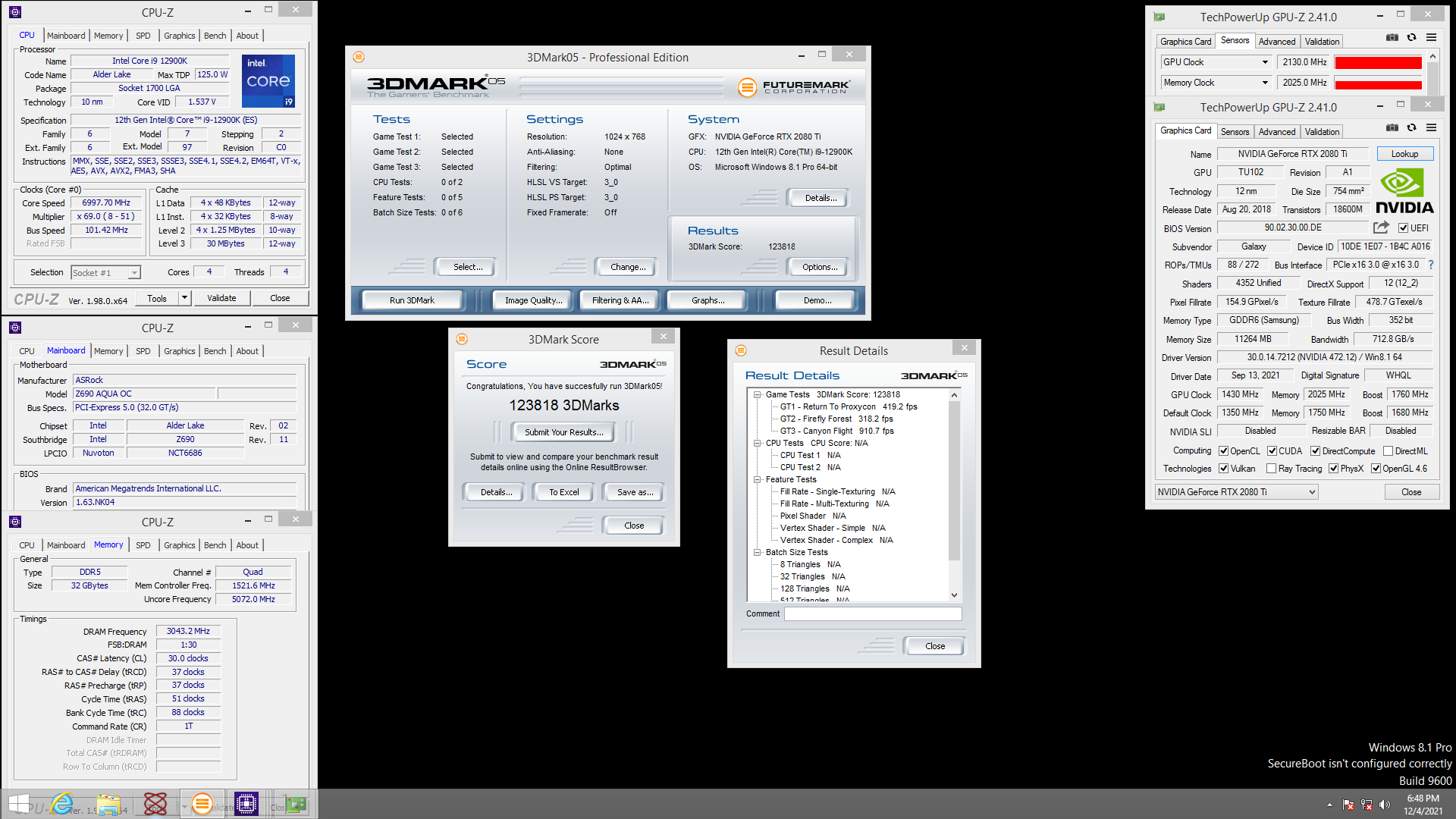Click the network icon in the system tray
This screenshot has width=1456, height=819.
tap(1367, 805)
